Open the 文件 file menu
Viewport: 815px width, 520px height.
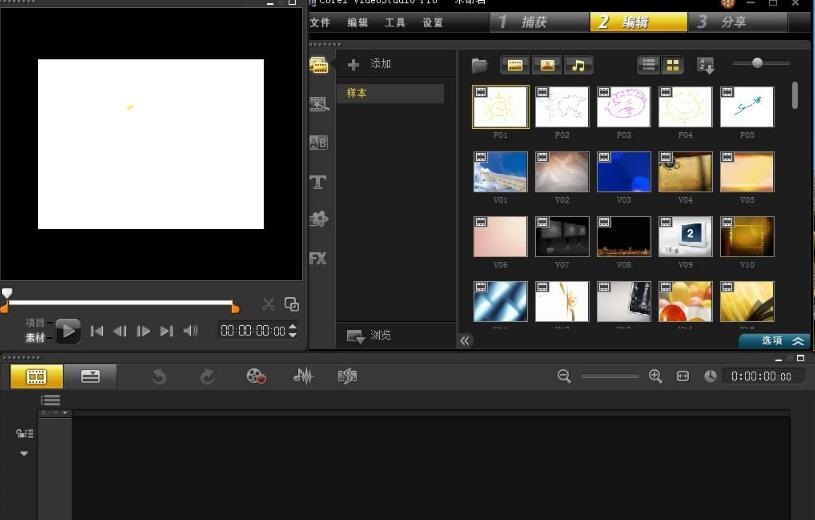(320, 22)
